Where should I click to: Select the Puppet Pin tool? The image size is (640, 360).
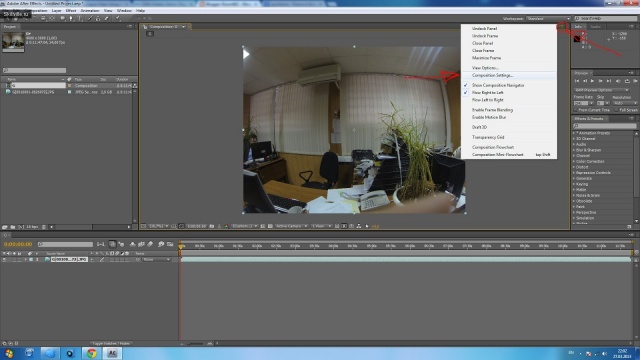click(118, 18)
